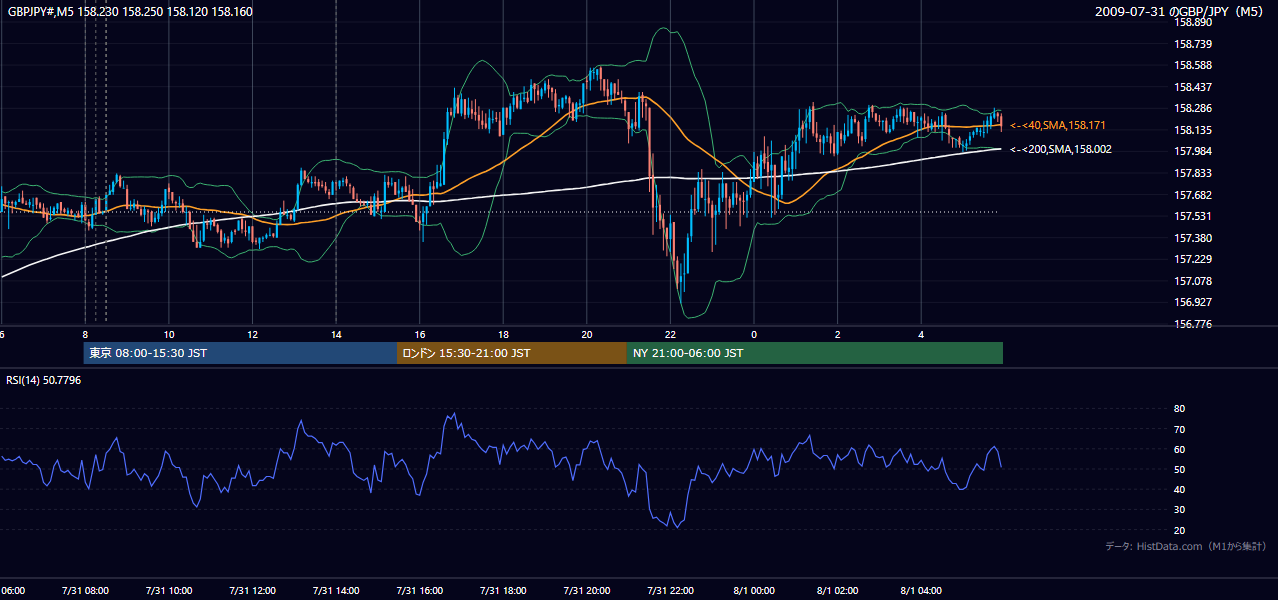Viewport: 1278px width, 600px height.
Task: Click the 7/31 10:00 bottom time label
Action: point(169,591)
